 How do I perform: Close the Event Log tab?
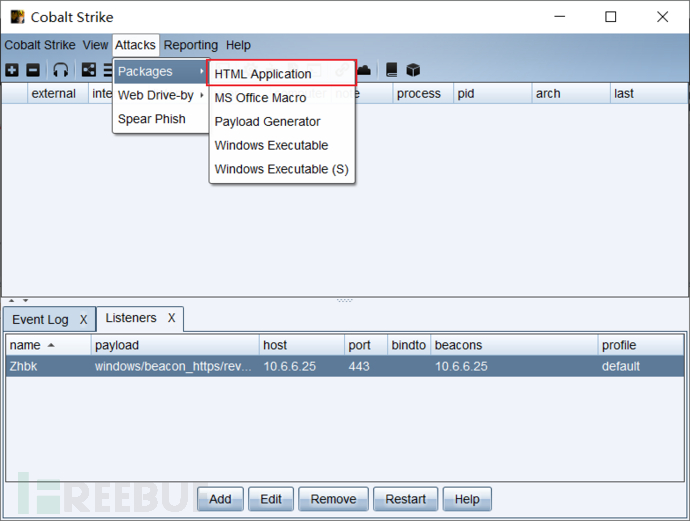84,319
